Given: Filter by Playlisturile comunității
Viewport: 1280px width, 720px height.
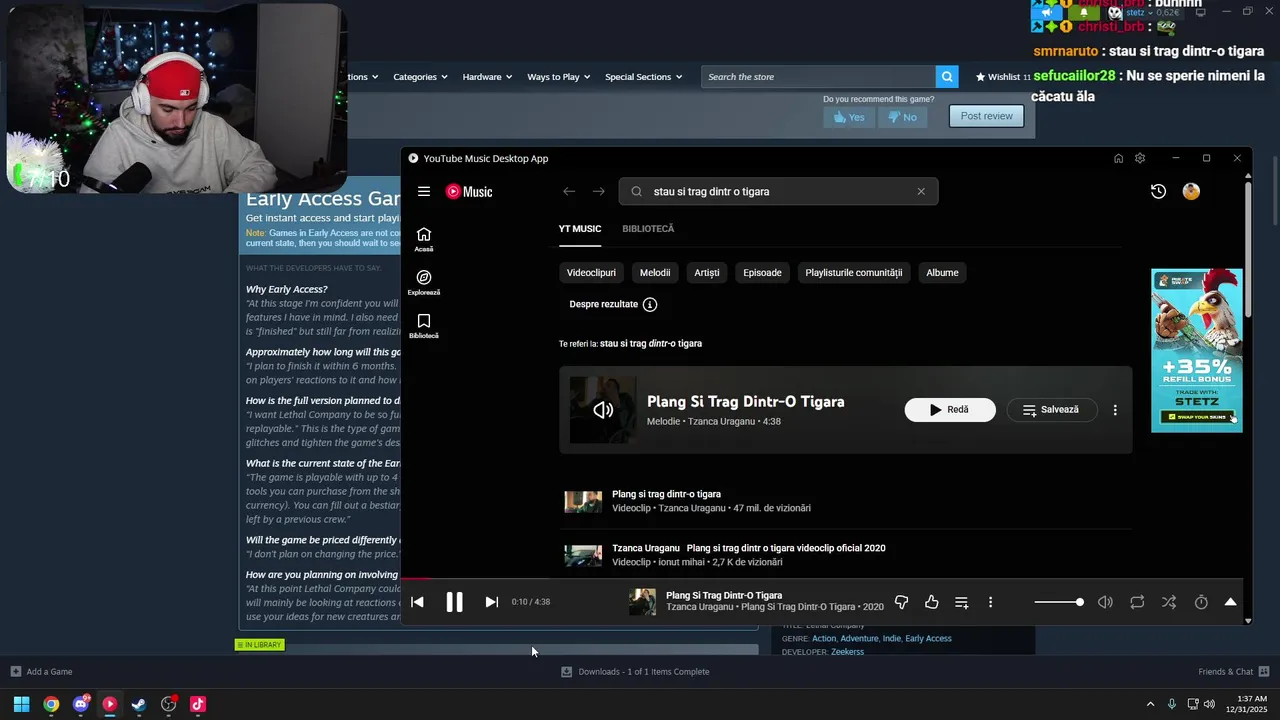Looking at the screenshot, I should click(x=854, y=272).
